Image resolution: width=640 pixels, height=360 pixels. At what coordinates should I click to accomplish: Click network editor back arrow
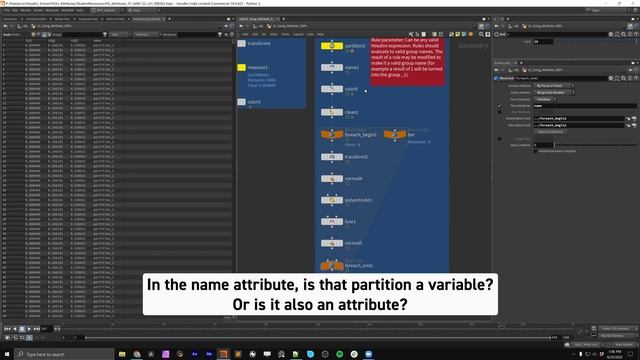[241, 26]
